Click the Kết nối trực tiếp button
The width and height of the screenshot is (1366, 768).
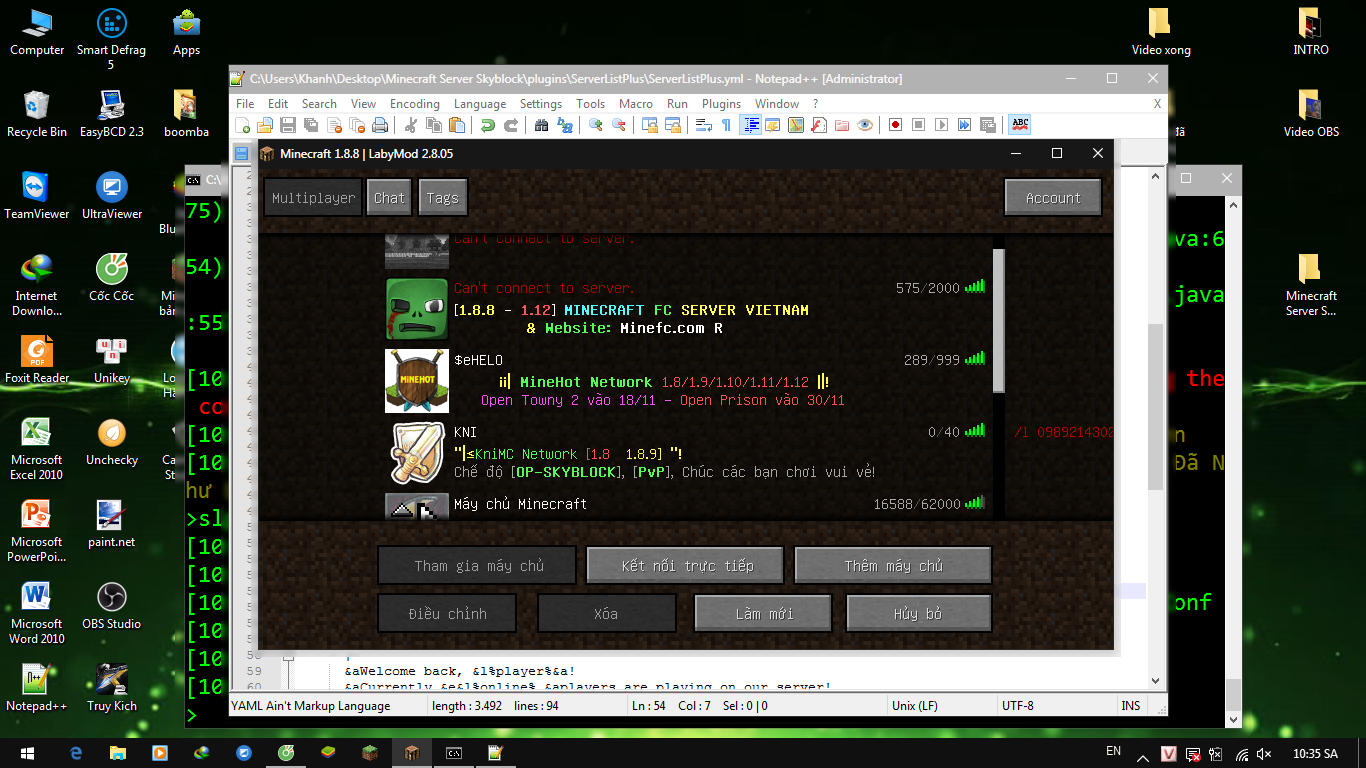tap(684, 564)
